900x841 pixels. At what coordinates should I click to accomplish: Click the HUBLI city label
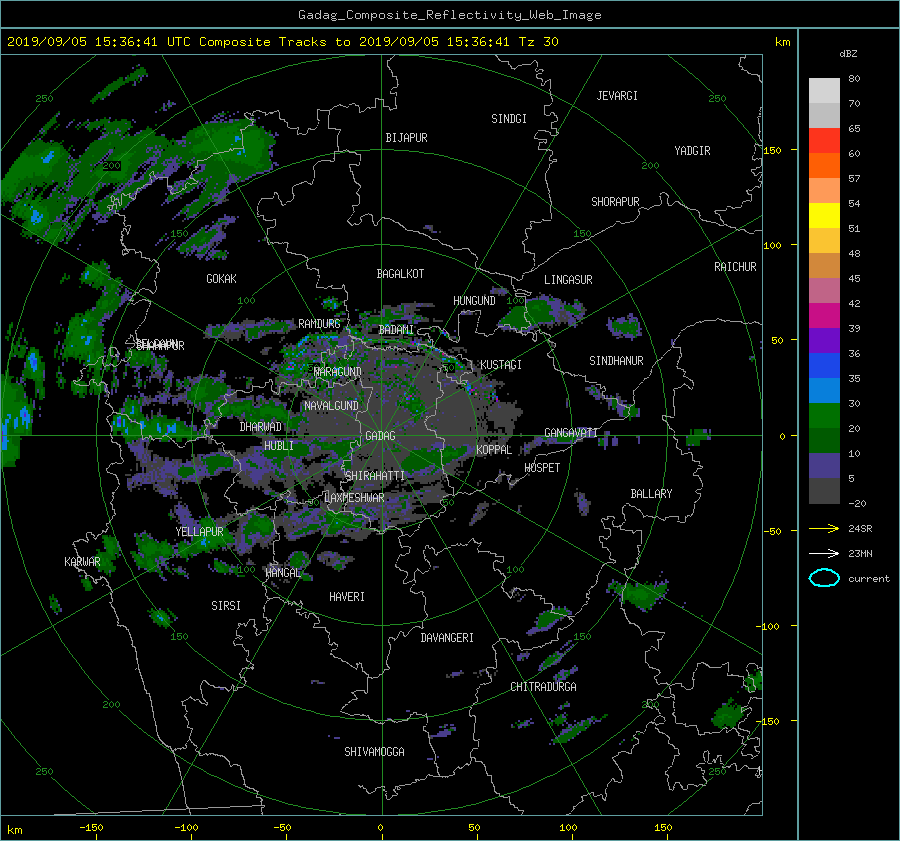click(x=279, y=446)
